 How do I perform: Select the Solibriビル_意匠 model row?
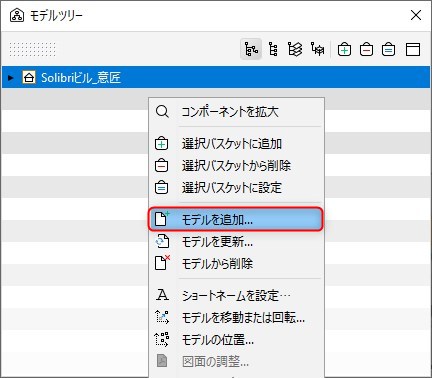(x=216, y=77)
